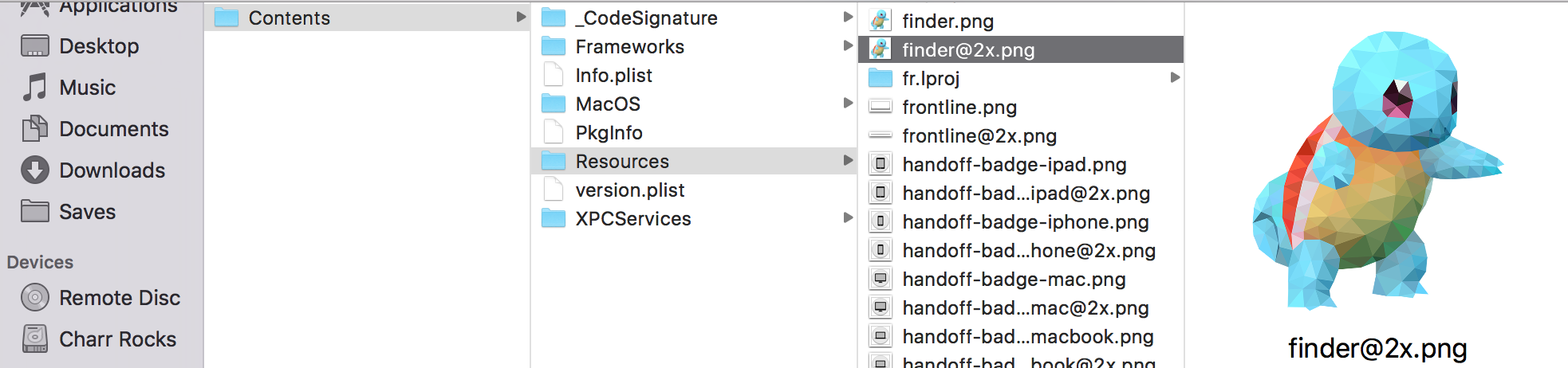Click the Downloads arrow icon
This screenshot has height=368, width=1568.
point(34,170)
